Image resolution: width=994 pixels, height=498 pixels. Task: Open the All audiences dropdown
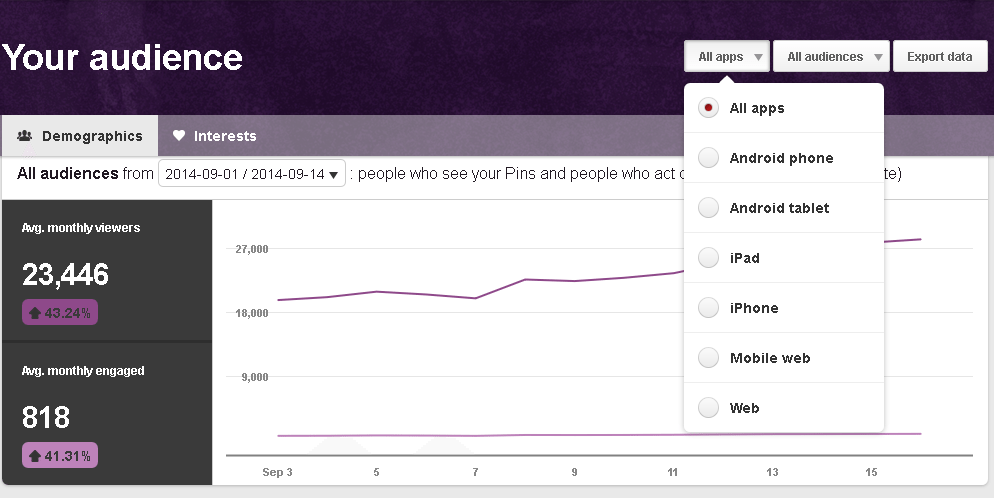click(831, 57)
